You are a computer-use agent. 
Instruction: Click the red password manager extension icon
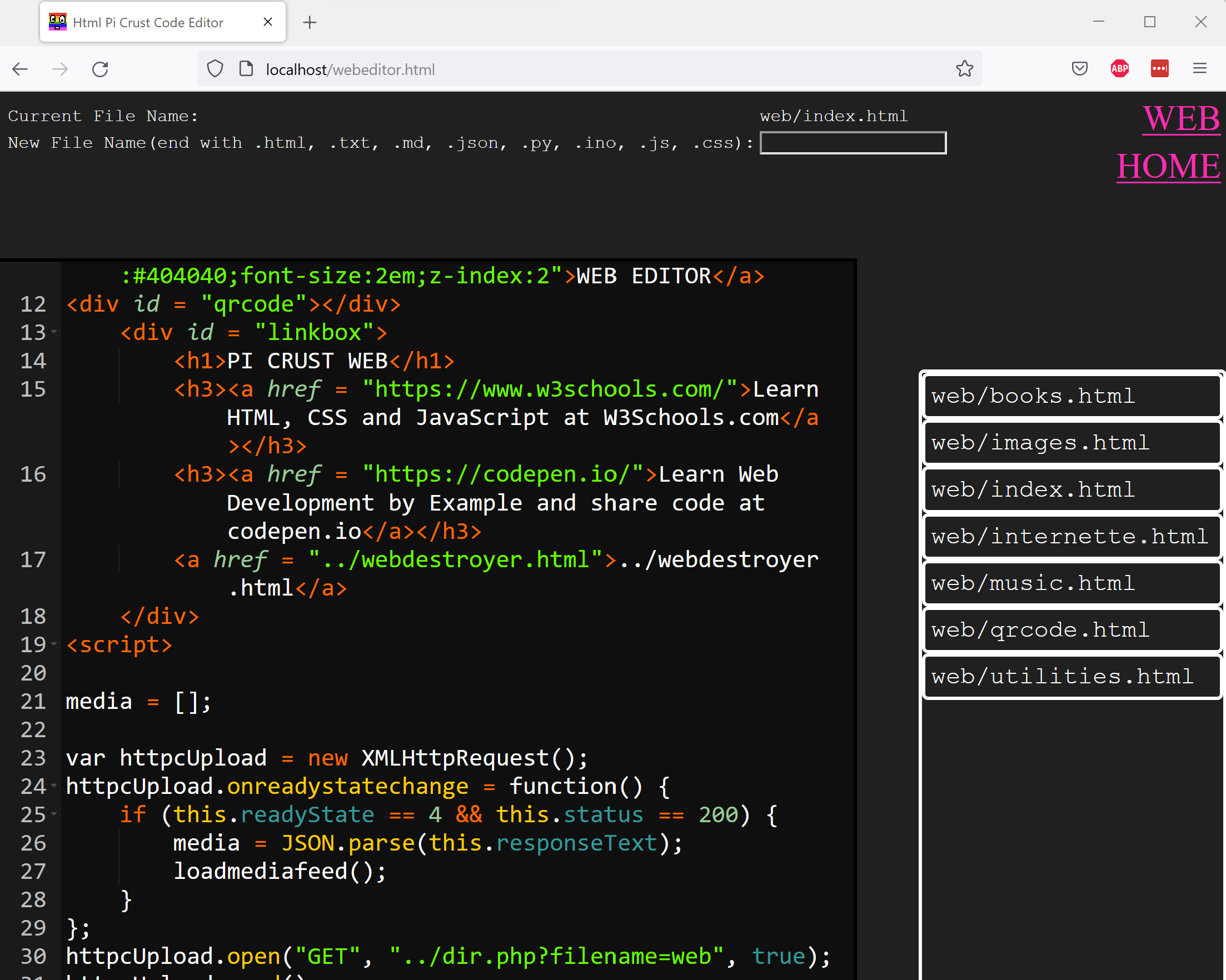tap(1159, 69)
